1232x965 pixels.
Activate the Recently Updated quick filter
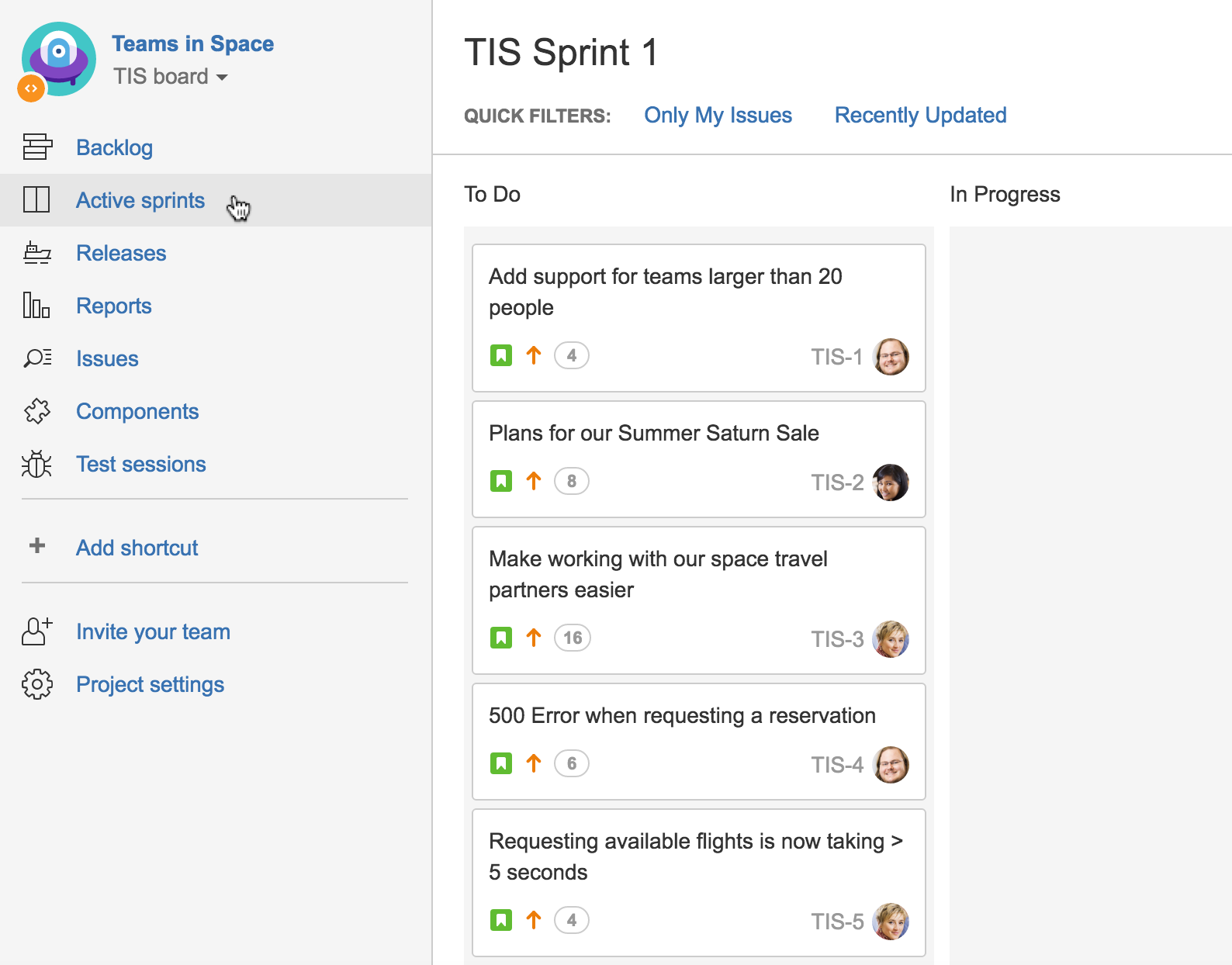(919, 115)
